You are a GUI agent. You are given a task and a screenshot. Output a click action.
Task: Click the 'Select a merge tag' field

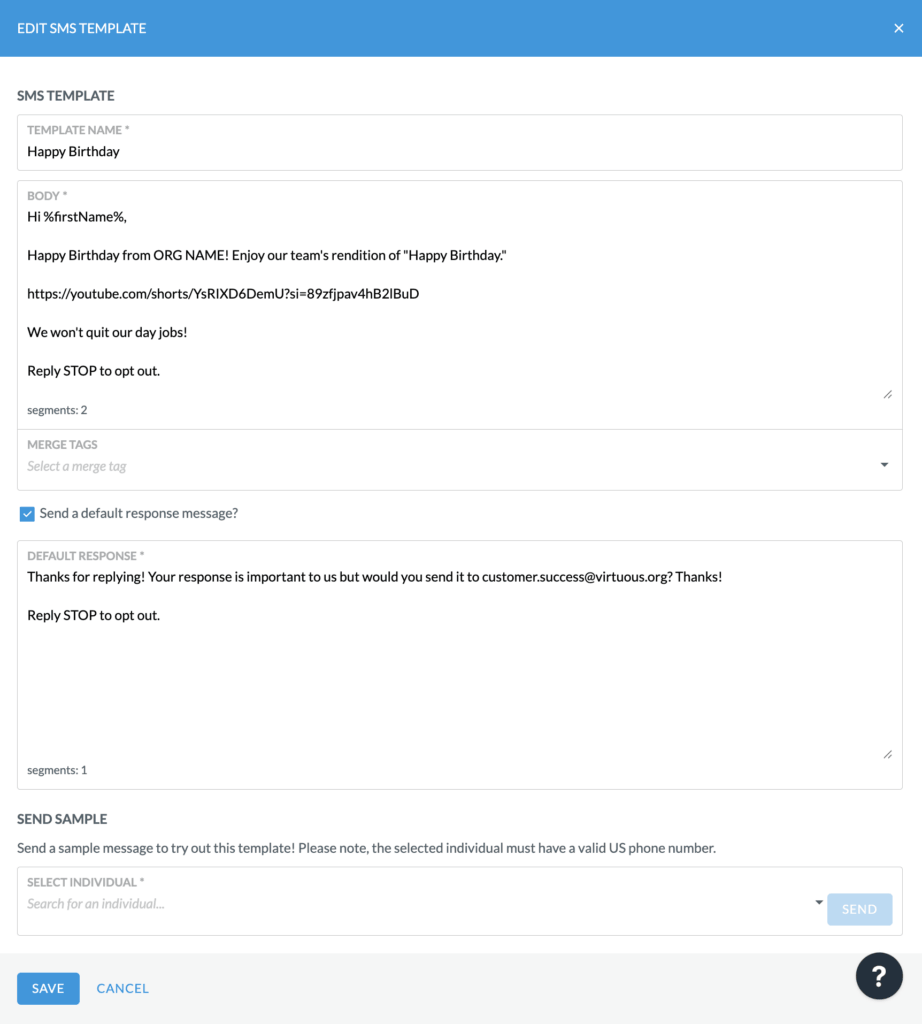pos(451,466)
